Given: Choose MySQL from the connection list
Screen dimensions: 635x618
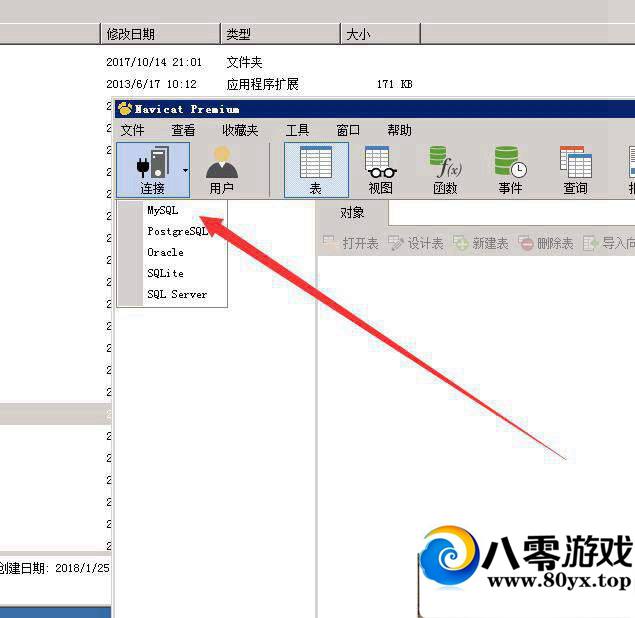Looking at the screenshot, I should [162, 211].
